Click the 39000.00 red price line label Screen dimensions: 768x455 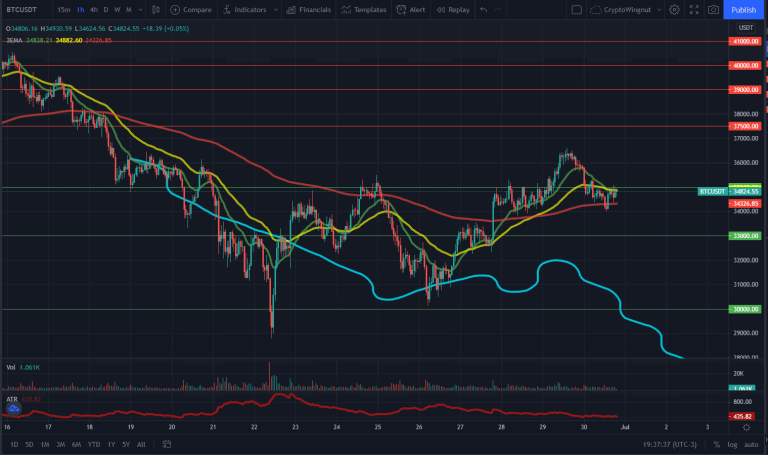tap(745, 90)
